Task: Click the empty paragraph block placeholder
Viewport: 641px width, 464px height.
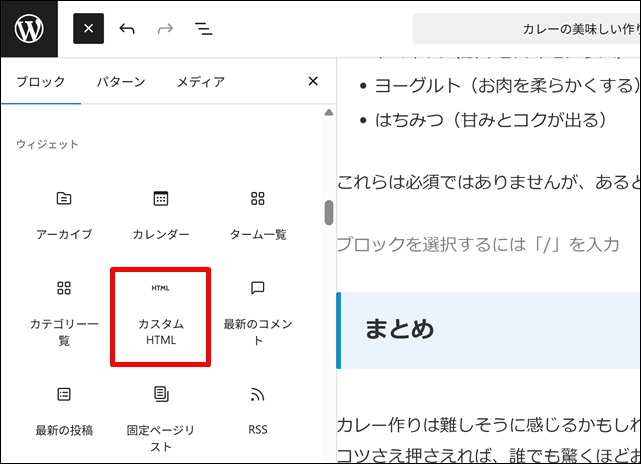Action: coord(478,244)
